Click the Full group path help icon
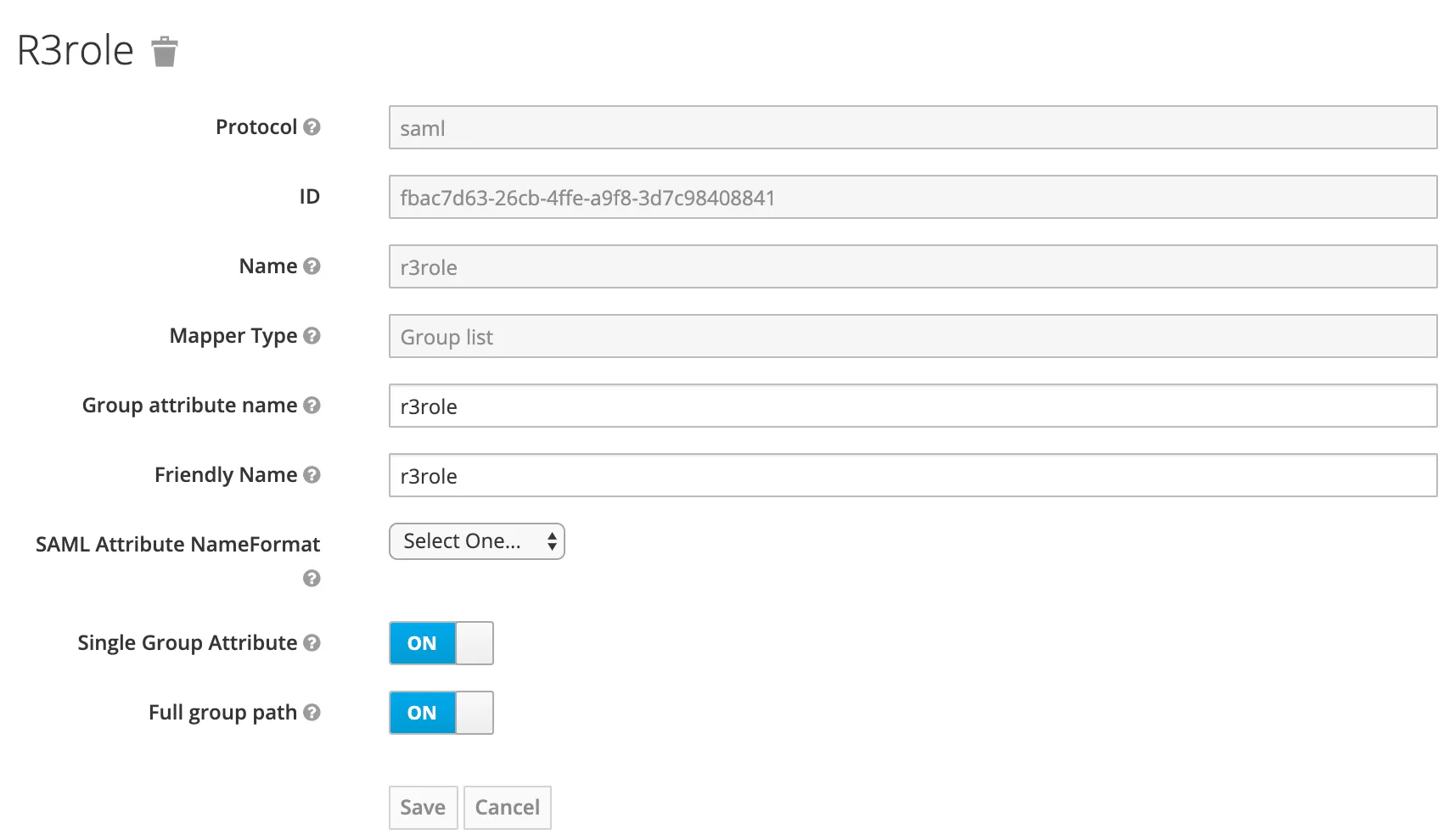 (312, 713)
